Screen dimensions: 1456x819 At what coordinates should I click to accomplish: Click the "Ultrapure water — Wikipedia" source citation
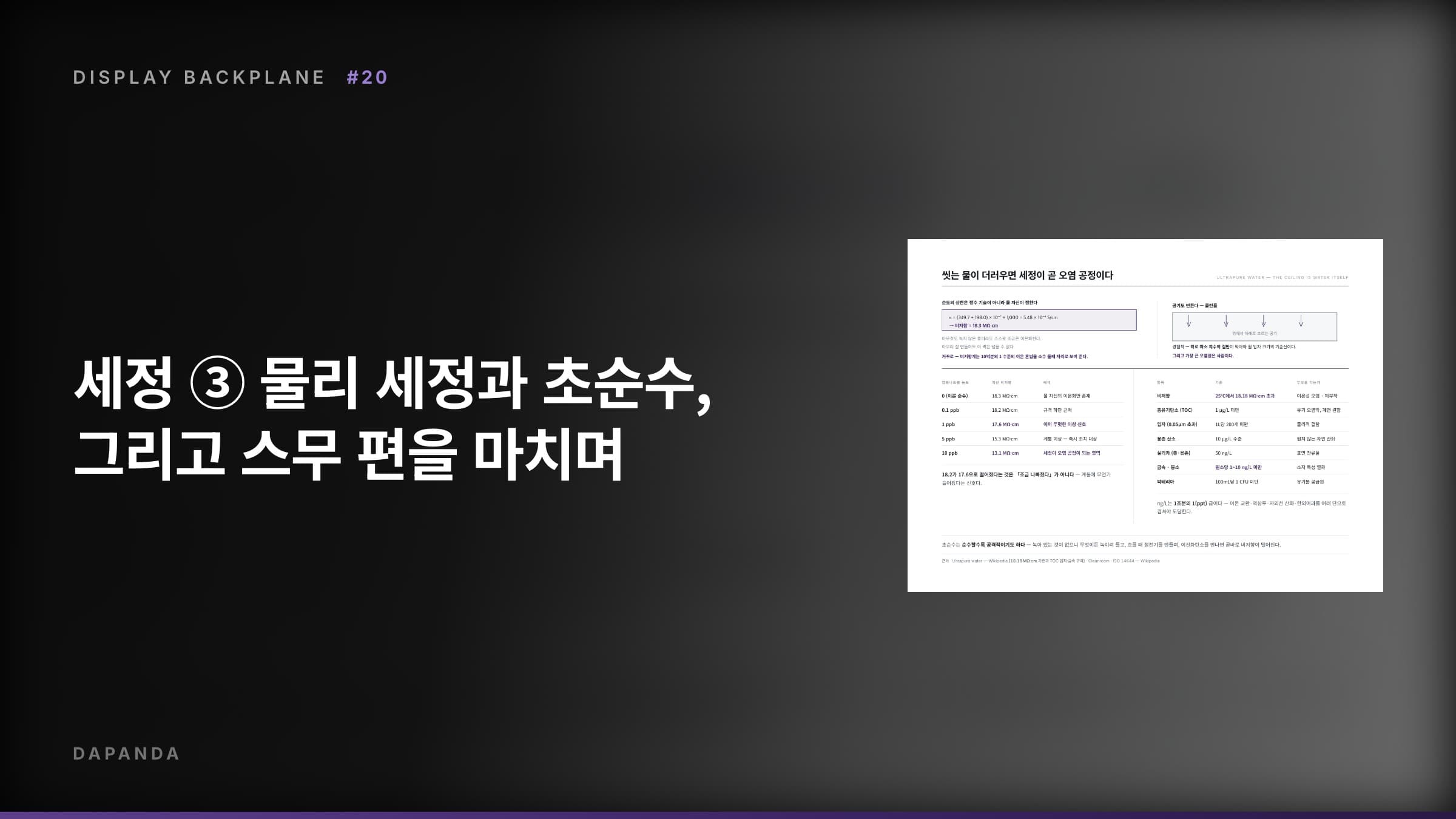[x=979, y=561]
